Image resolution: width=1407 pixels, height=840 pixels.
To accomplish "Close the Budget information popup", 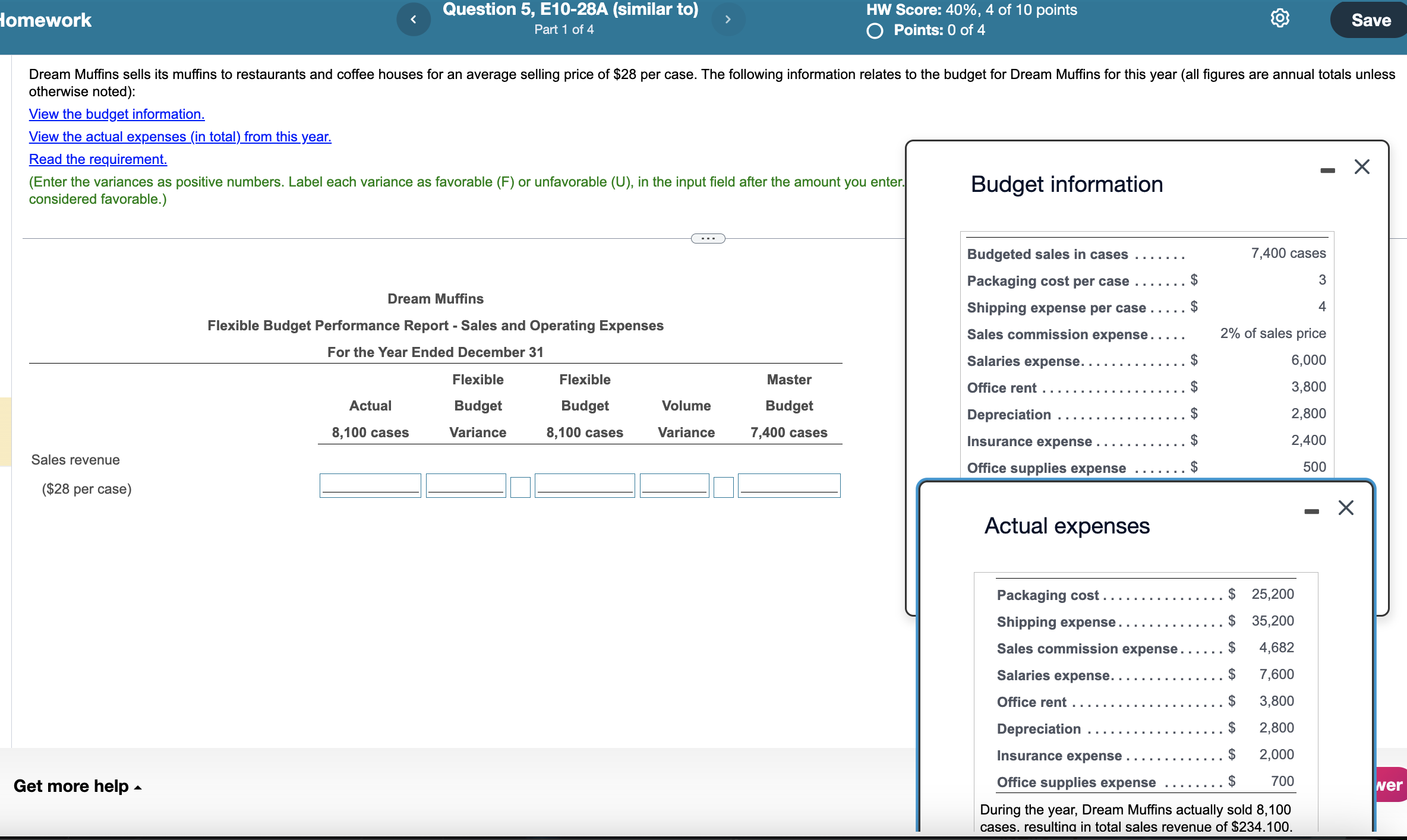I will point(1362,167).
